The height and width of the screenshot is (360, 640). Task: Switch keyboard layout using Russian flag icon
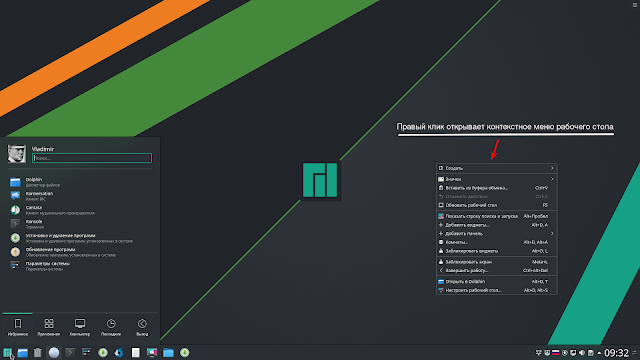[x=556, y=353]
